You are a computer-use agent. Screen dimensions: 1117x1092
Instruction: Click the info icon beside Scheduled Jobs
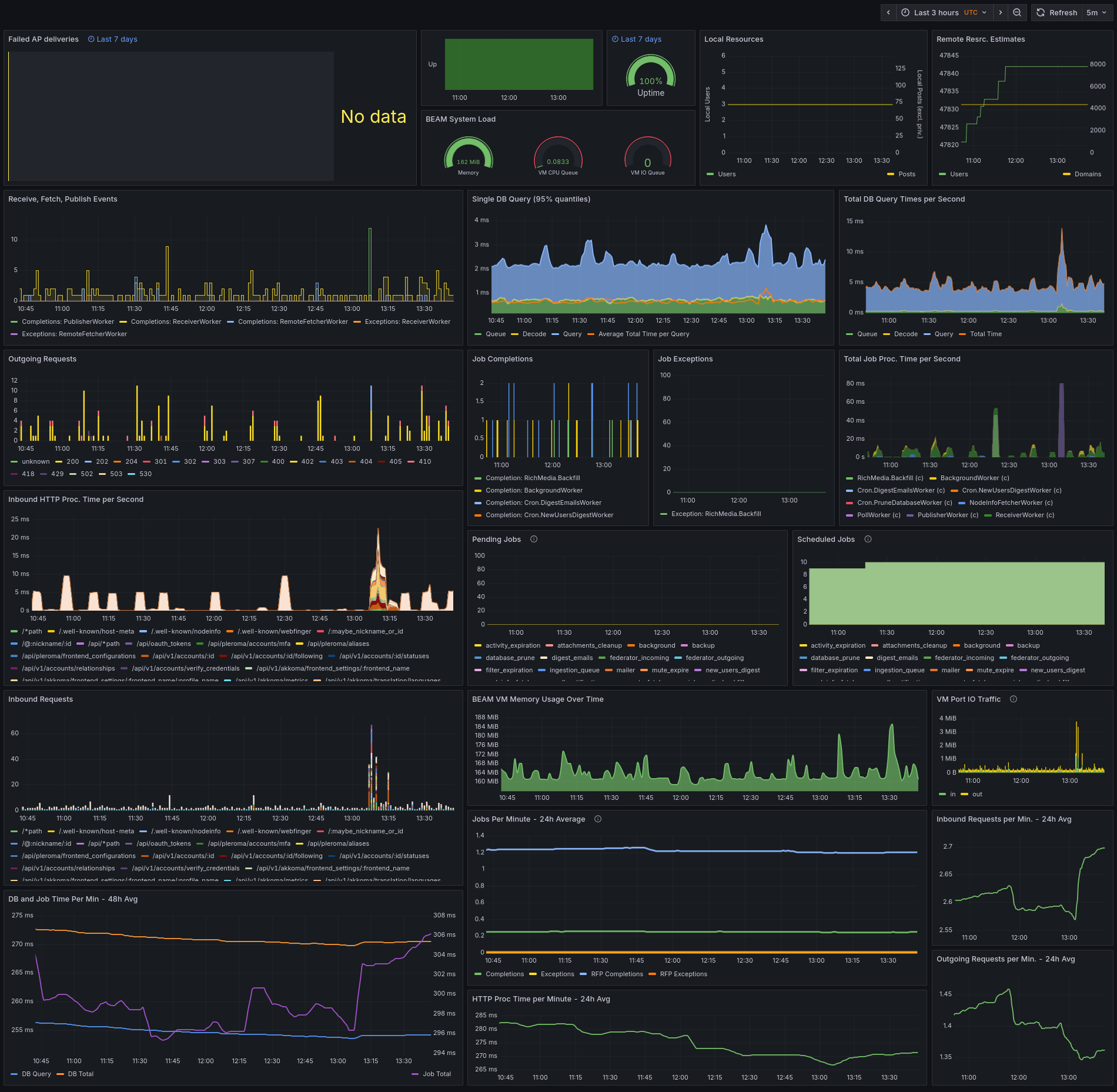tap(868, 539)
